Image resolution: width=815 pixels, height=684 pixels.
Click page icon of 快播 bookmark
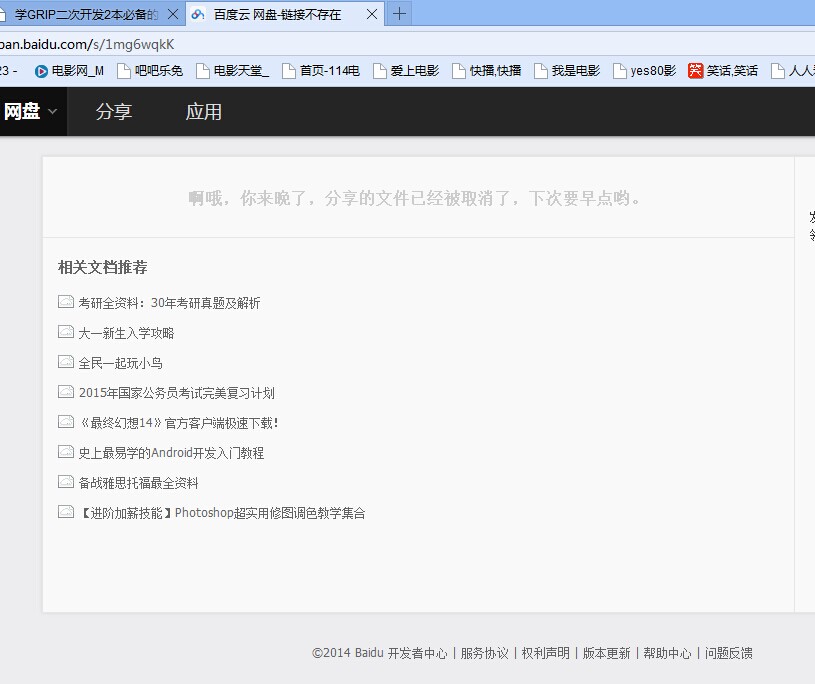459,71
